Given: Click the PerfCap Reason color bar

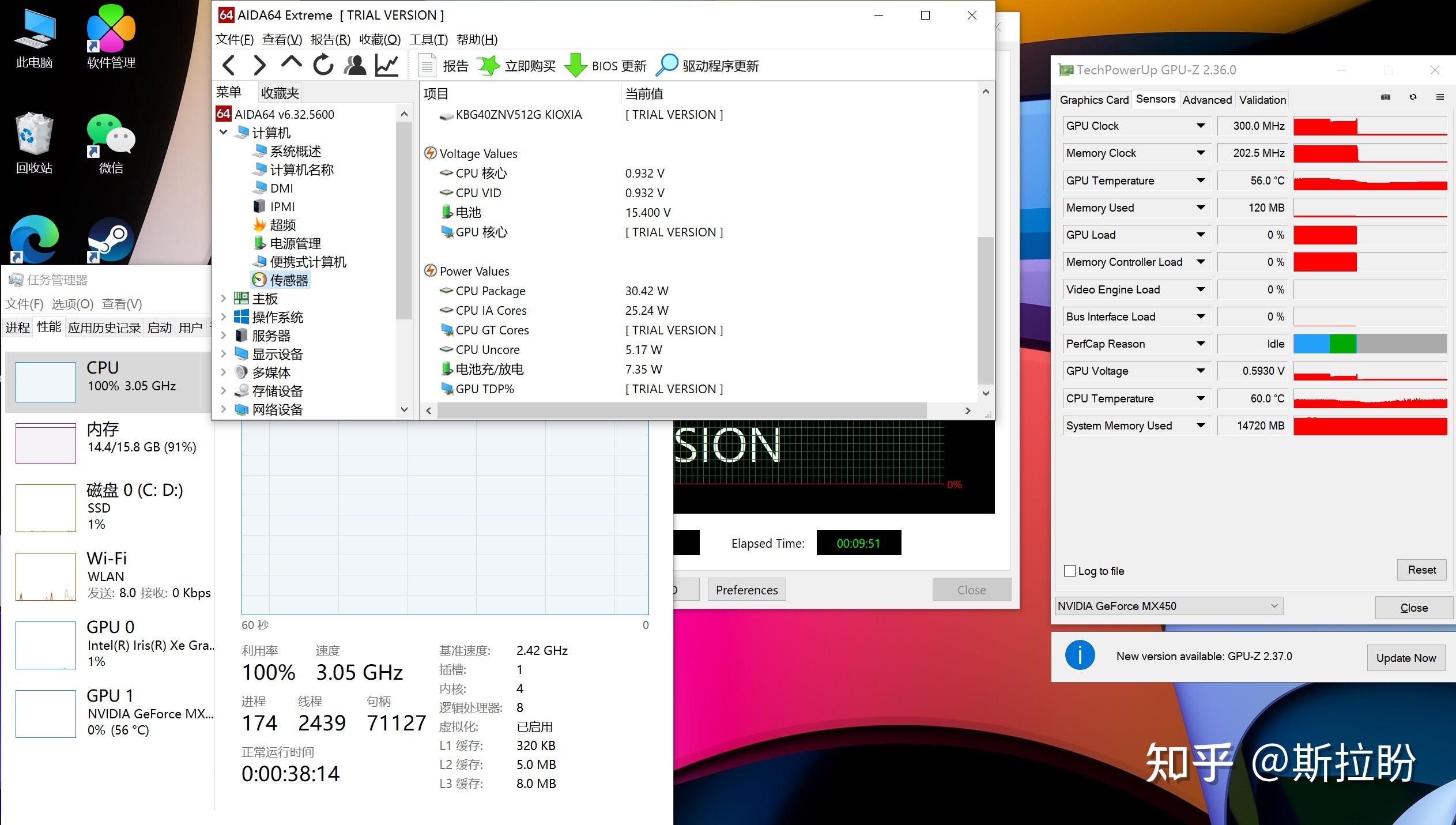Looking at the screenshot, I should click(x=1370, y=344).
